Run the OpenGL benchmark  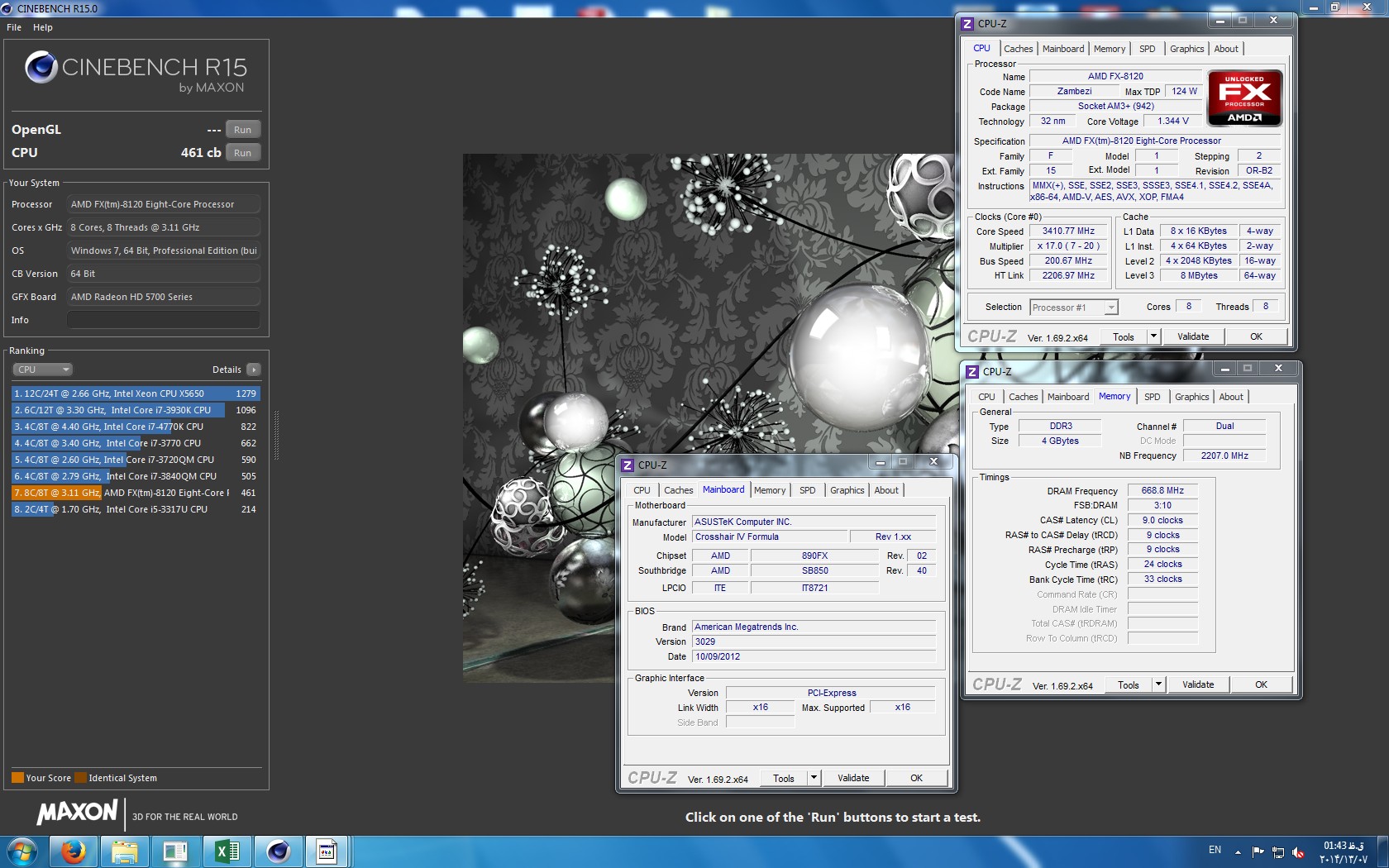(242, 130)
